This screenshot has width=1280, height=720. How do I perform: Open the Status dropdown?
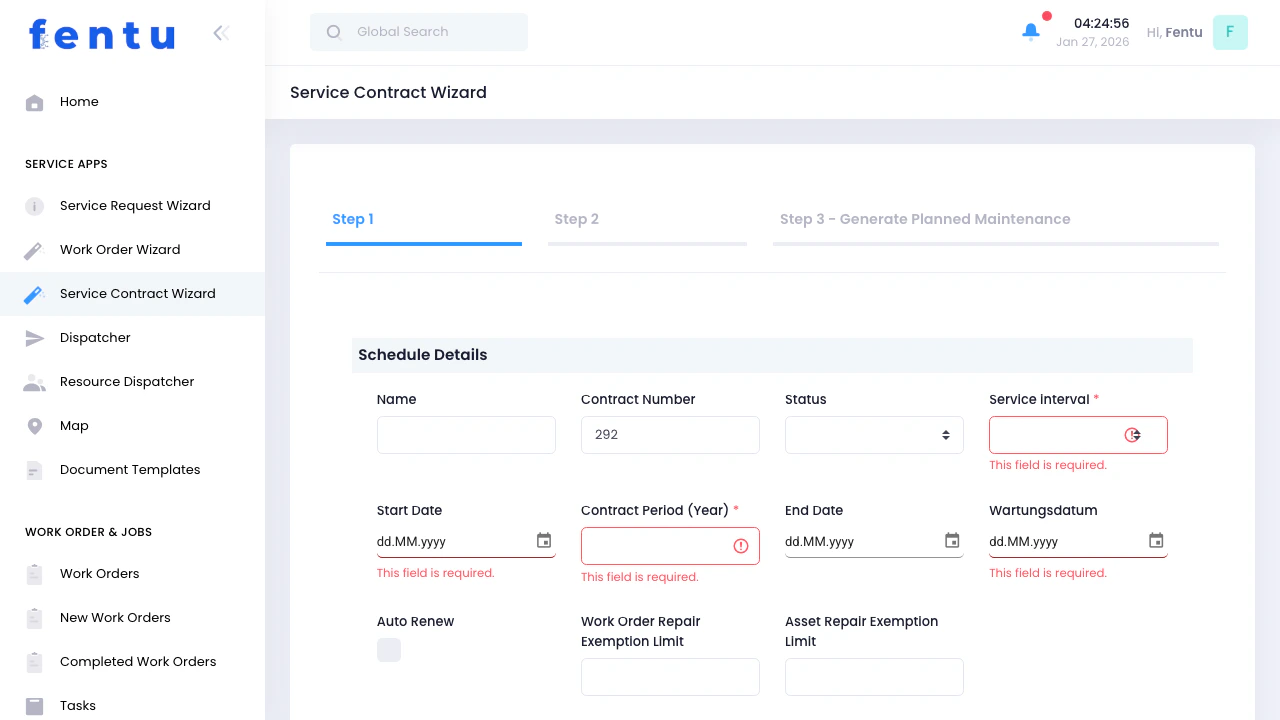tap(874, 434)
